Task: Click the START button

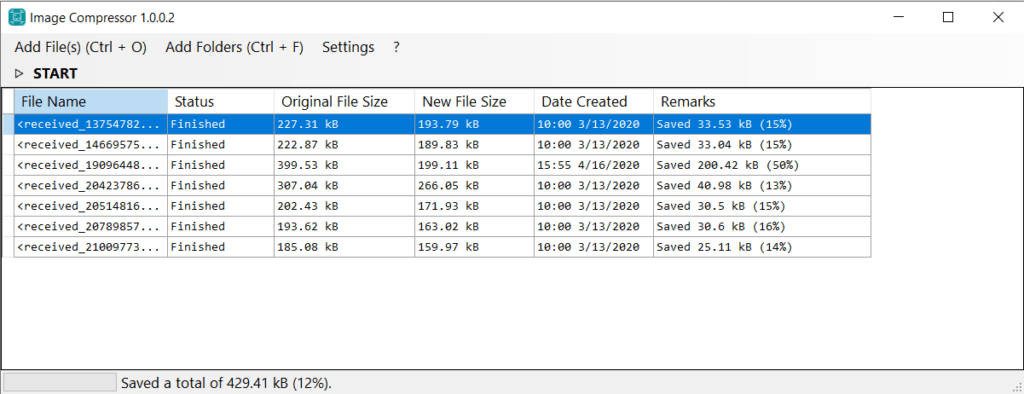Action: (46, 73)
